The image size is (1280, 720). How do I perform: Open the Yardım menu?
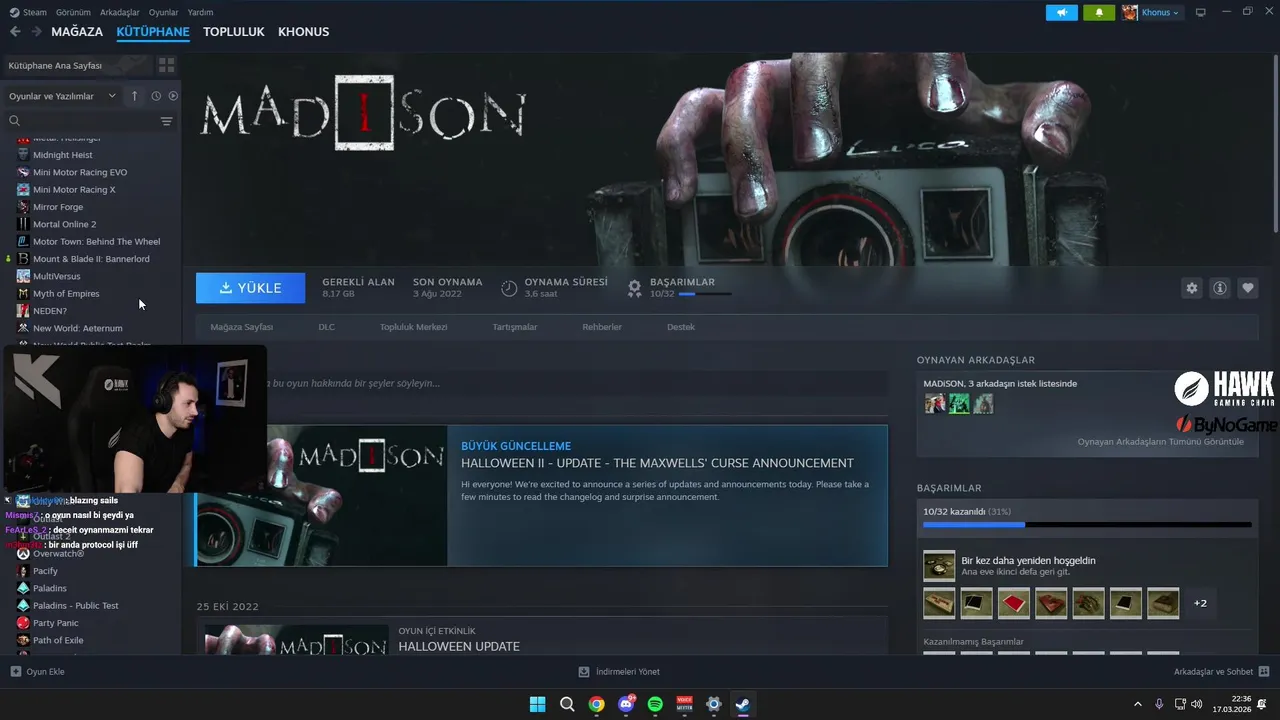pyautogui.click(x=200, y=12)
